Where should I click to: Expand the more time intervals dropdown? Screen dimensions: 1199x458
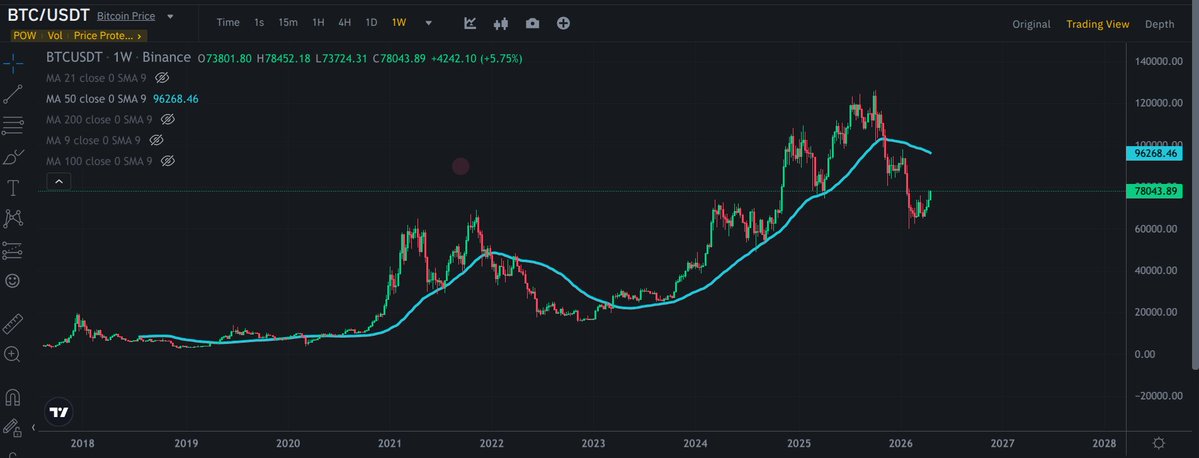coord(428,23)
